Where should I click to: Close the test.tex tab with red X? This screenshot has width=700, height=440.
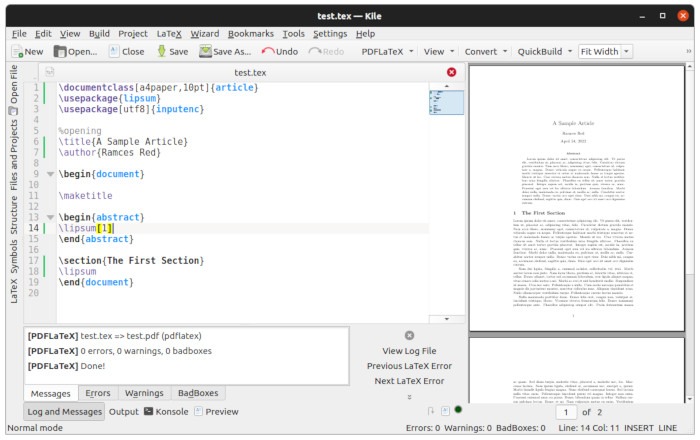[451, 72]
